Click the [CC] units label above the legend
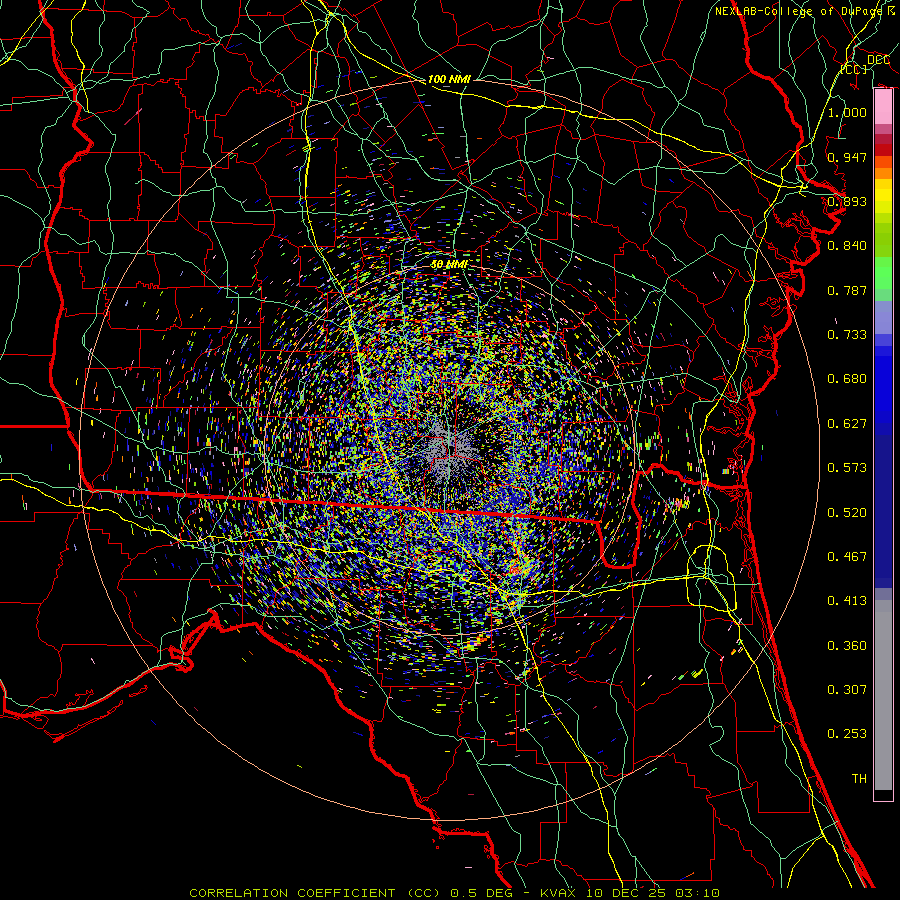Viewport: 900px width, 900px height. coord(854,69)
